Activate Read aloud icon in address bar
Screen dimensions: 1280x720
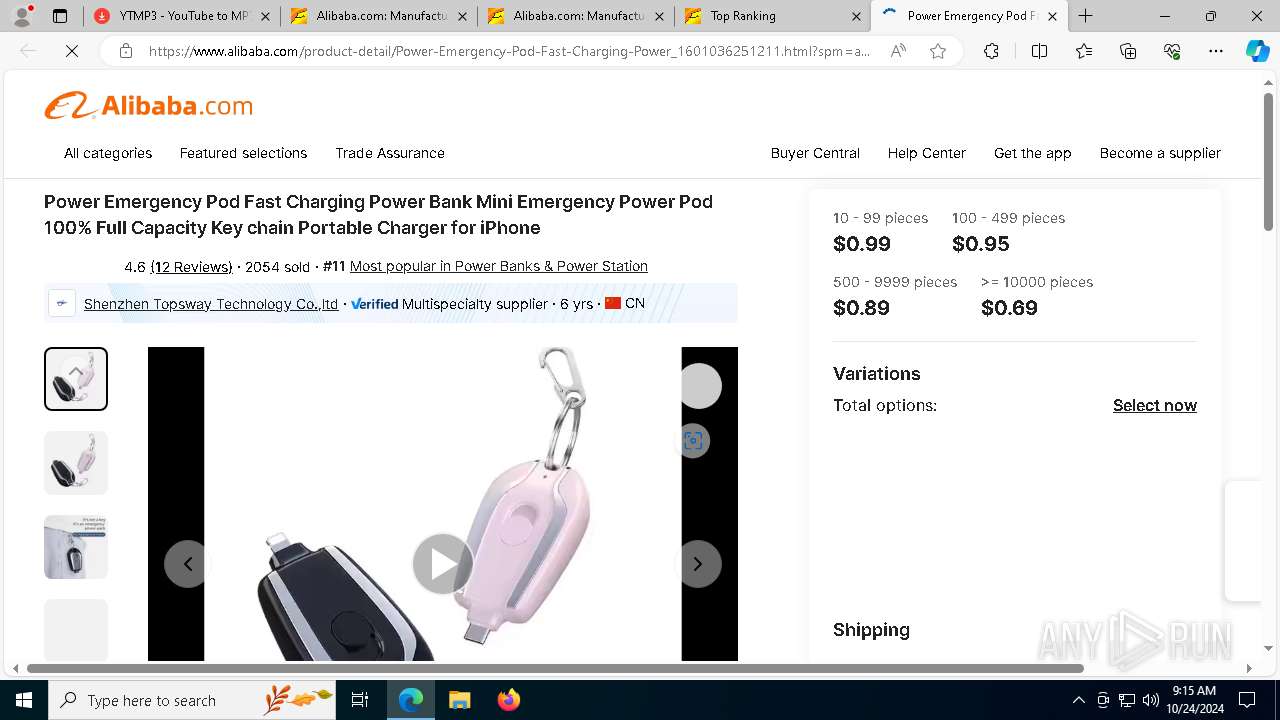point(898,51)
